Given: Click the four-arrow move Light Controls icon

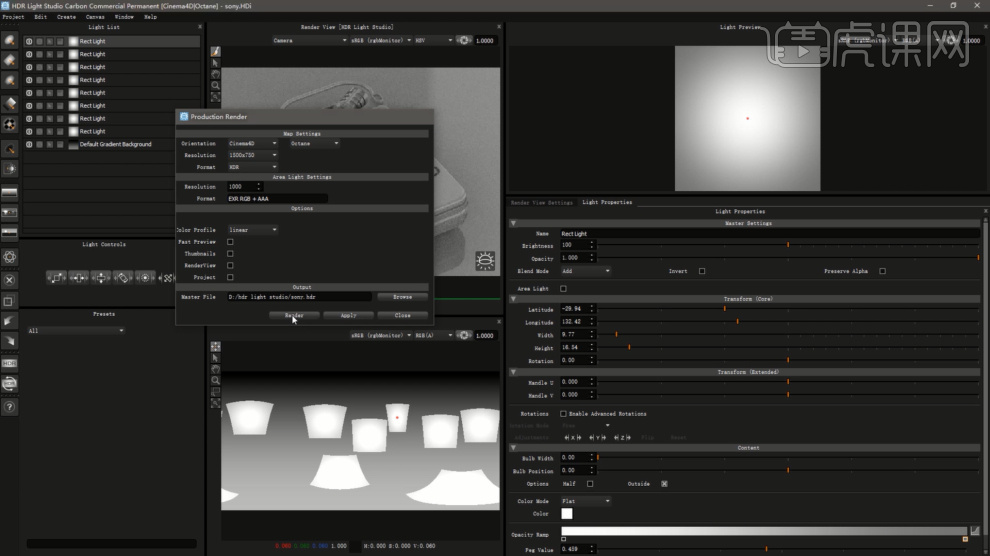Looking at the screenshot, I should [100, 278].
